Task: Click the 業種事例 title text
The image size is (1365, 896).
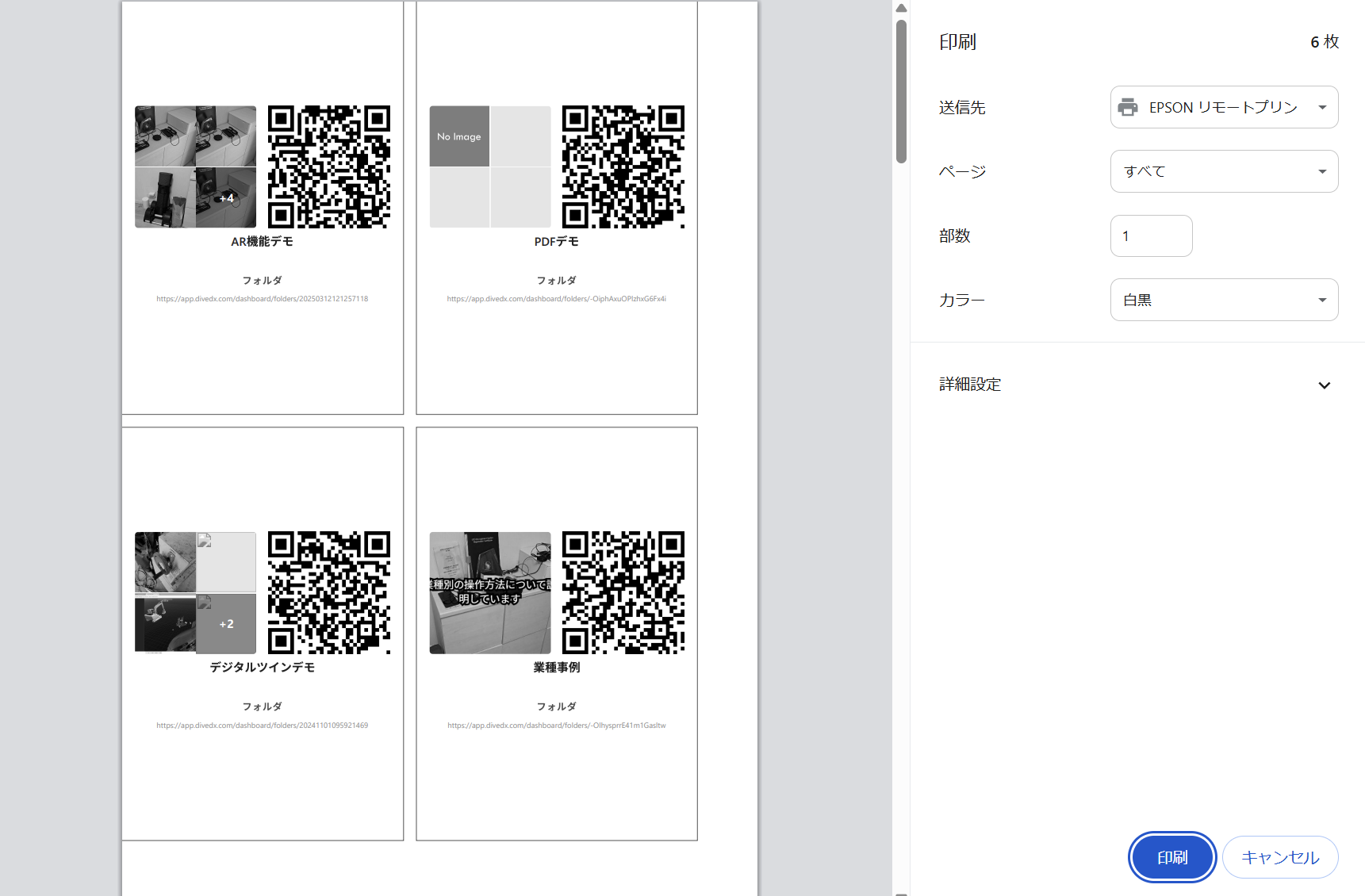Action: [x=557, y=668]
